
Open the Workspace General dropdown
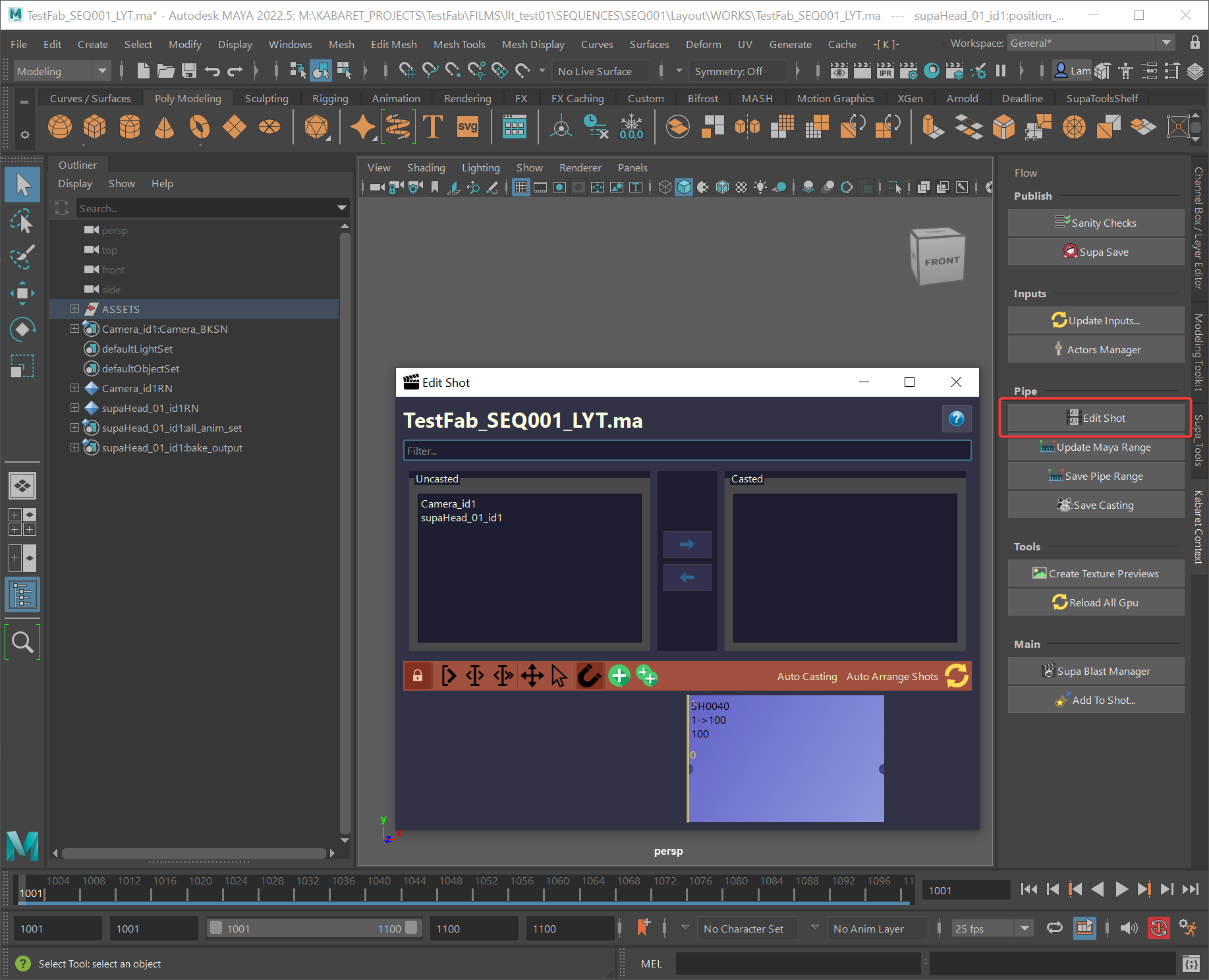click(1090, 43)
